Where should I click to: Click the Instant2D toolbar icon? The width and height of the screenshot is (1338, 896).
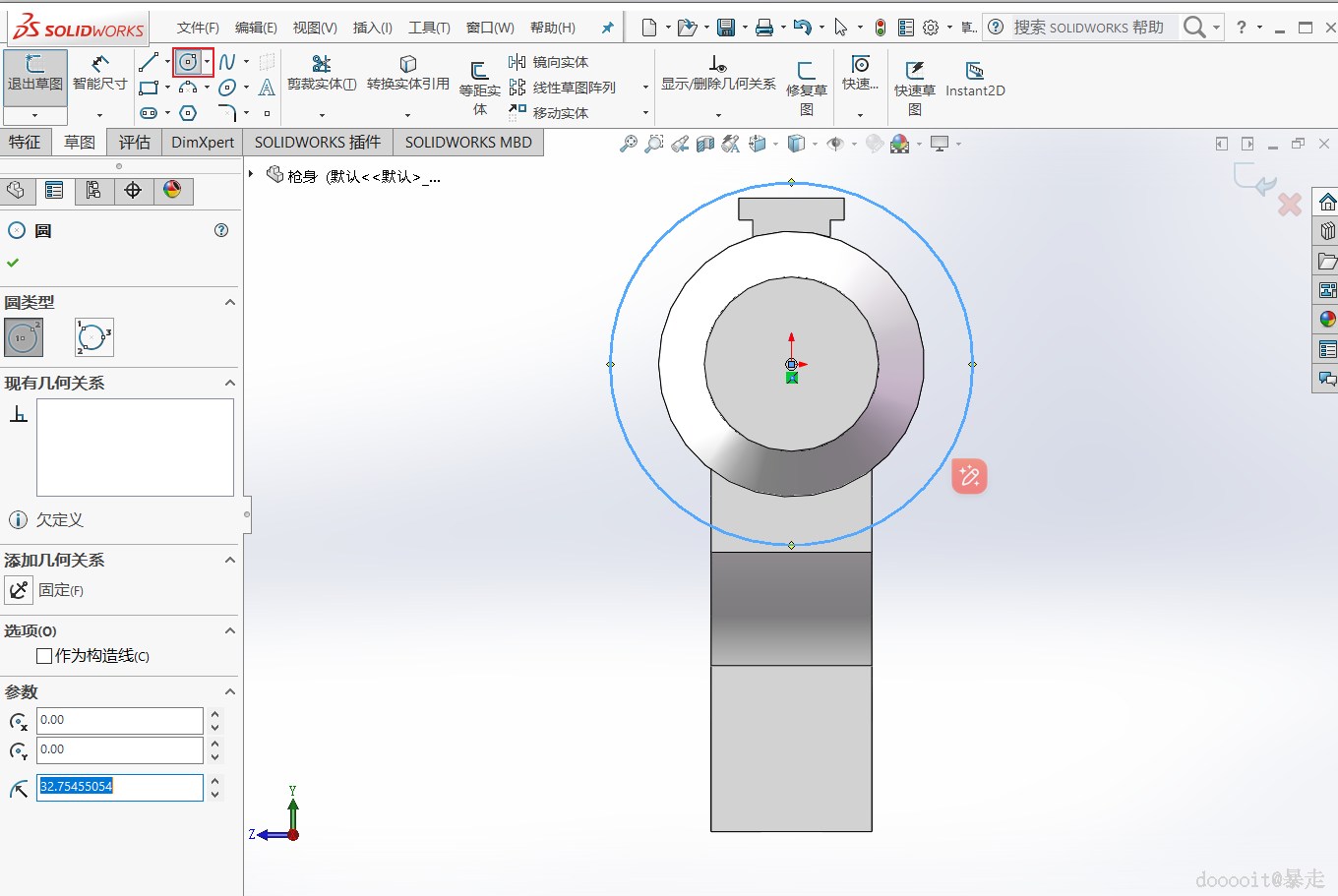[974, 79]
